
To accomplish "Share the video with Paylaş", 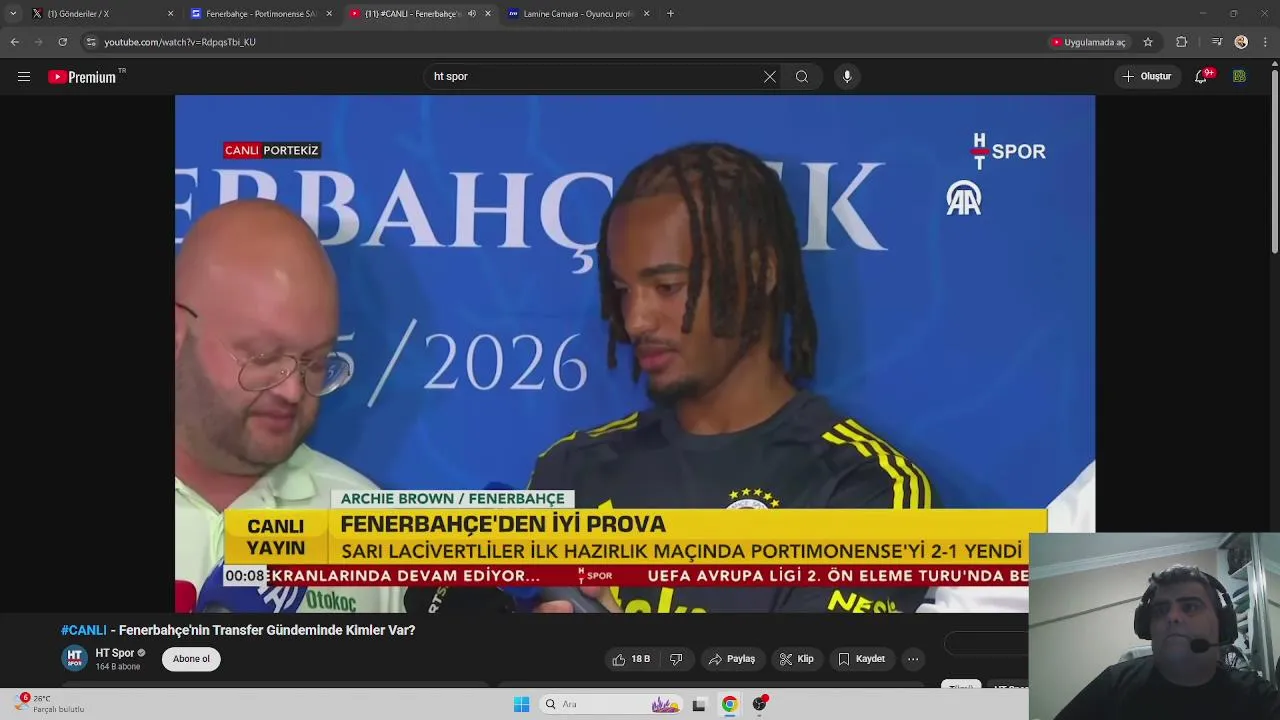I will (731, 659).
